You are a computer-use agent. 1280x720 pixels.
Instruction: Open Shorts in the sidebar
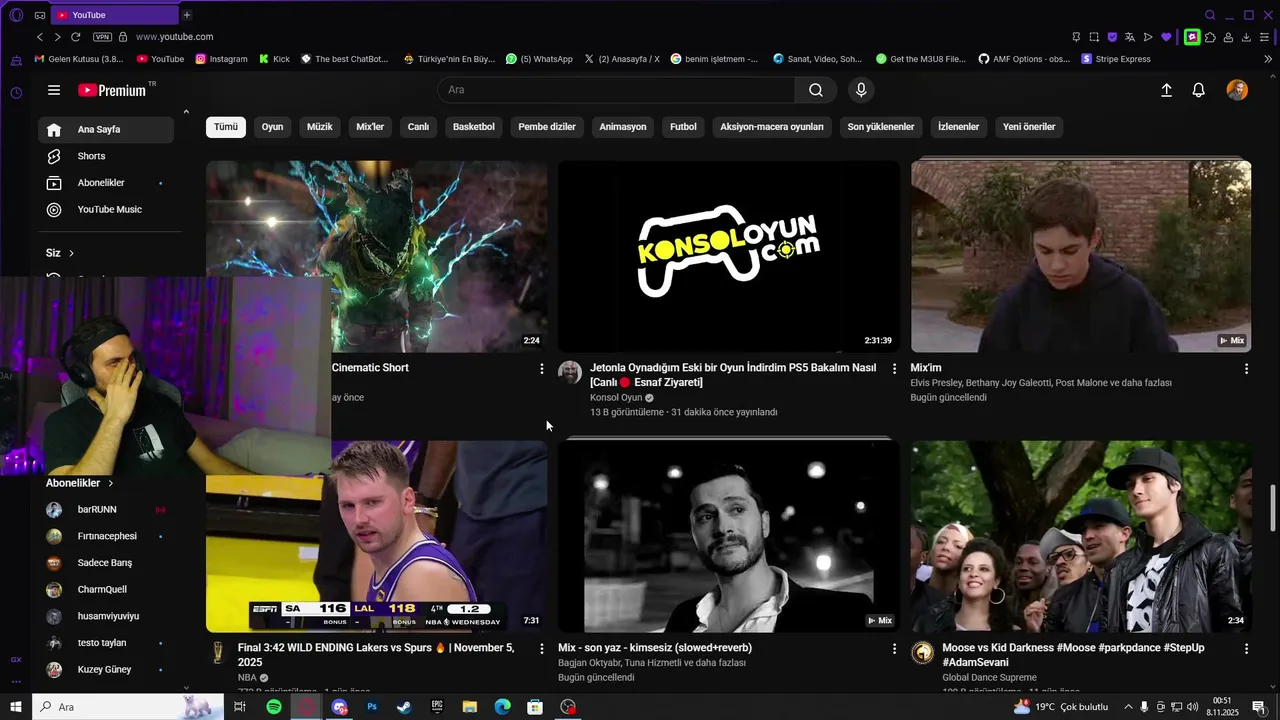click(106, 156)
